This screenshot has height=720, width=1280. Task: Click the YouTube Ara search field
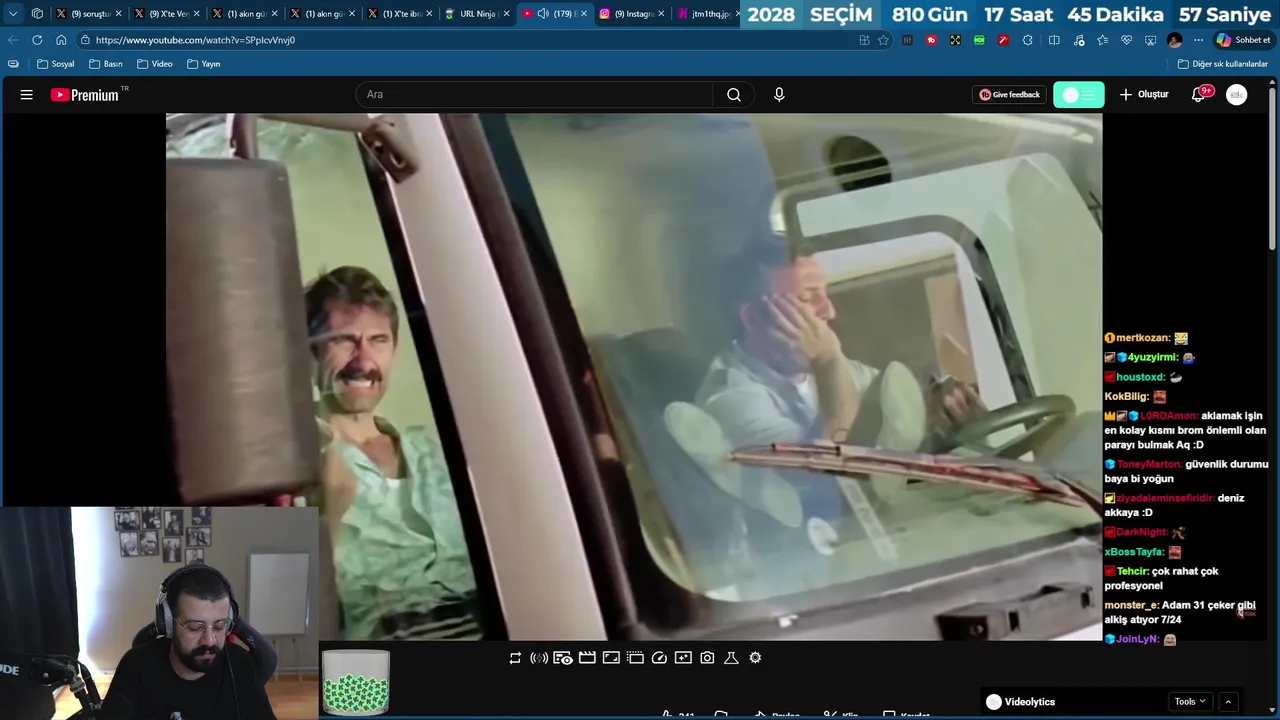click(x=534, y=95)
